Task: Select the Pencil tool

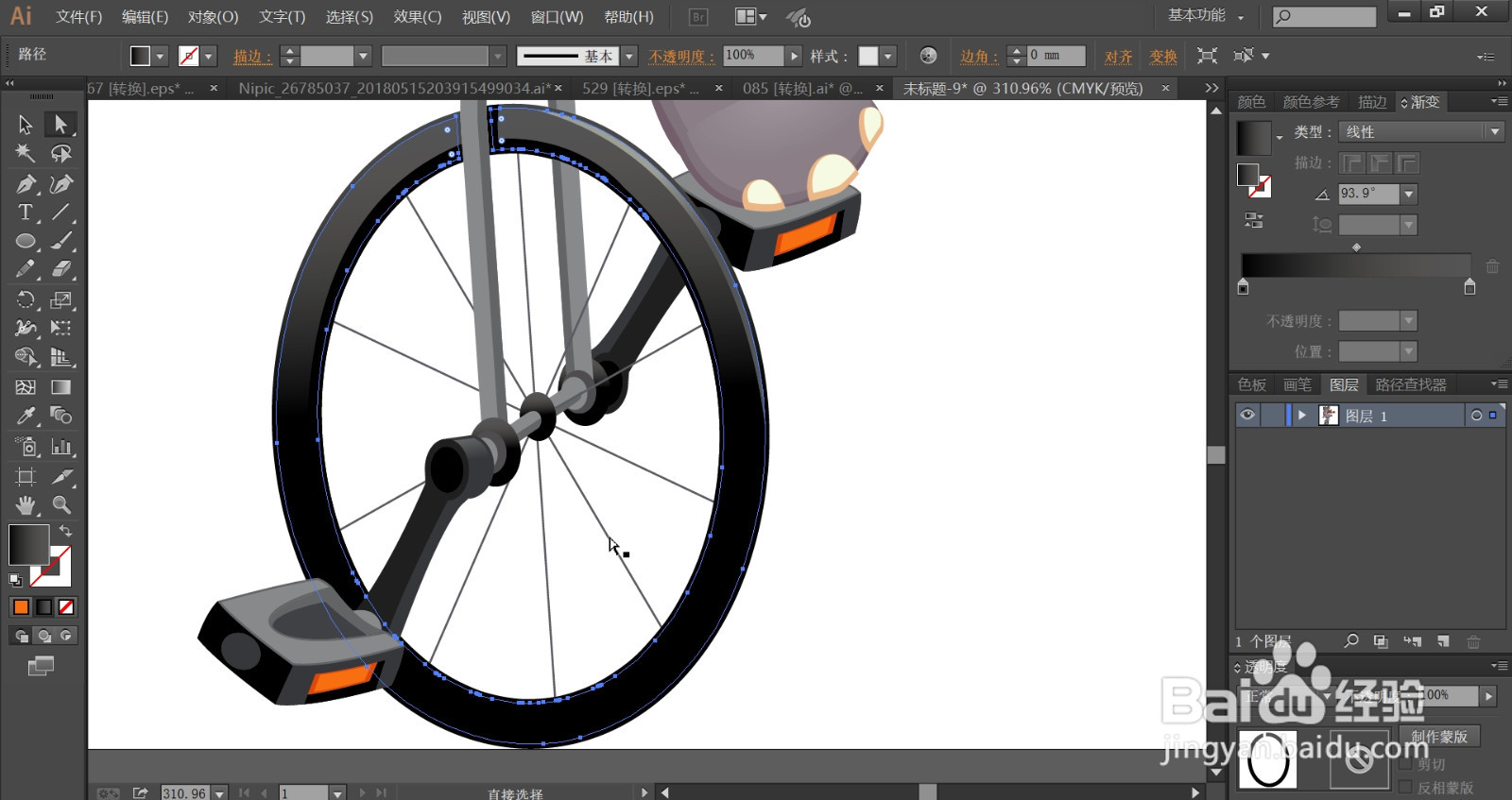Action: (x=26, y=269)
